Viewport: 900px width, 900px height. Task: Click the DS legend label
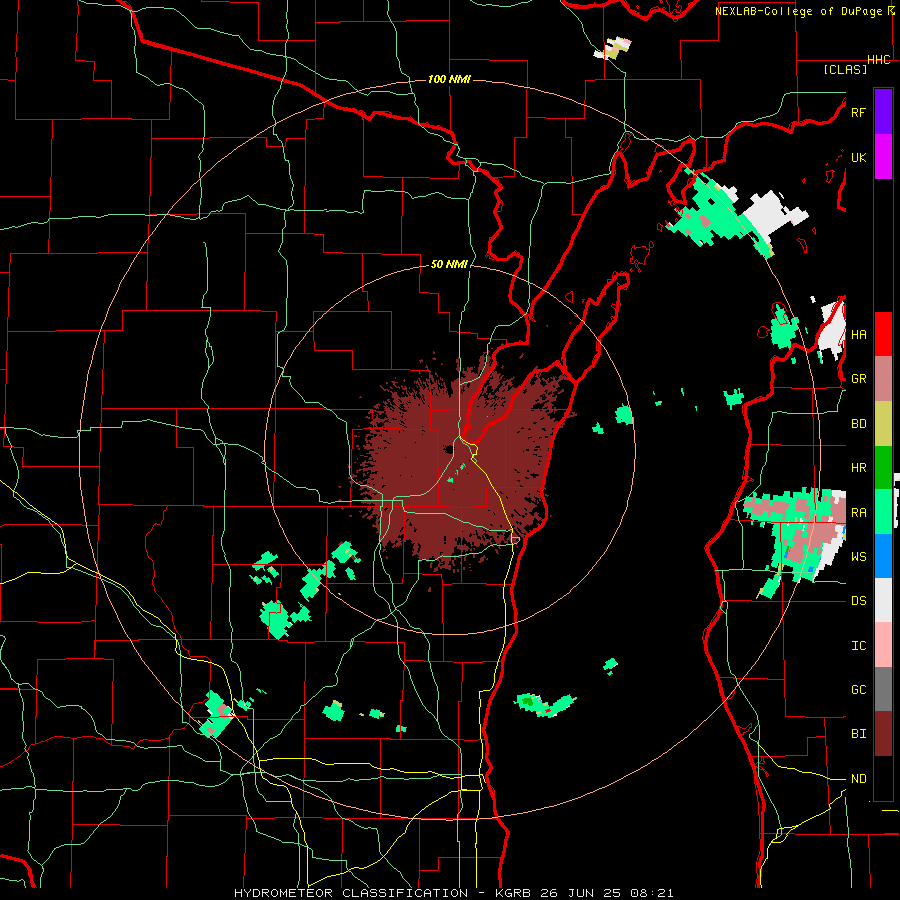click(858, 601)
